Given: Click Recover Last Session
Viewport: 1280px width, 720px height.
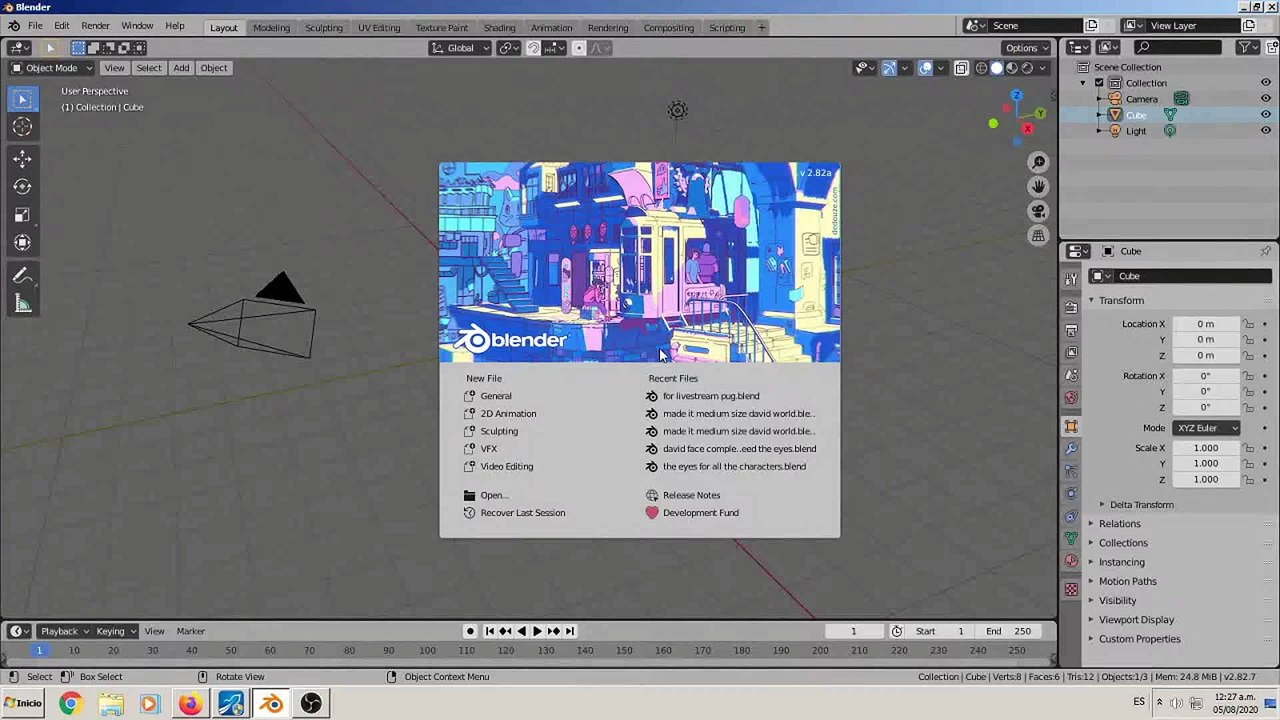Looking at the screenshot, I should click(x=523, y=513).
